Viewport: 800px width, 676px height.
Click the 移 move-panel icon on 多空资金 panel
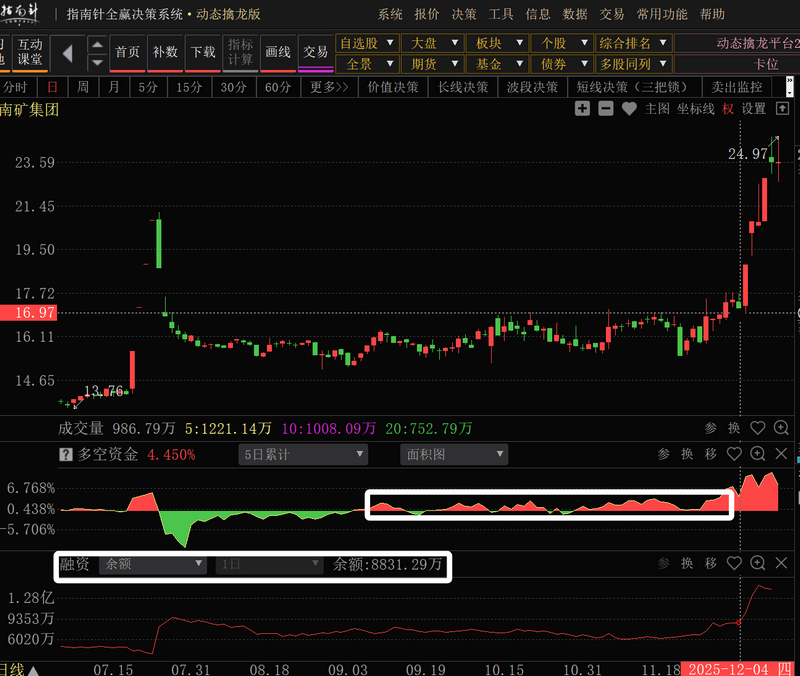pyautogui.click(x=710, y=454)
